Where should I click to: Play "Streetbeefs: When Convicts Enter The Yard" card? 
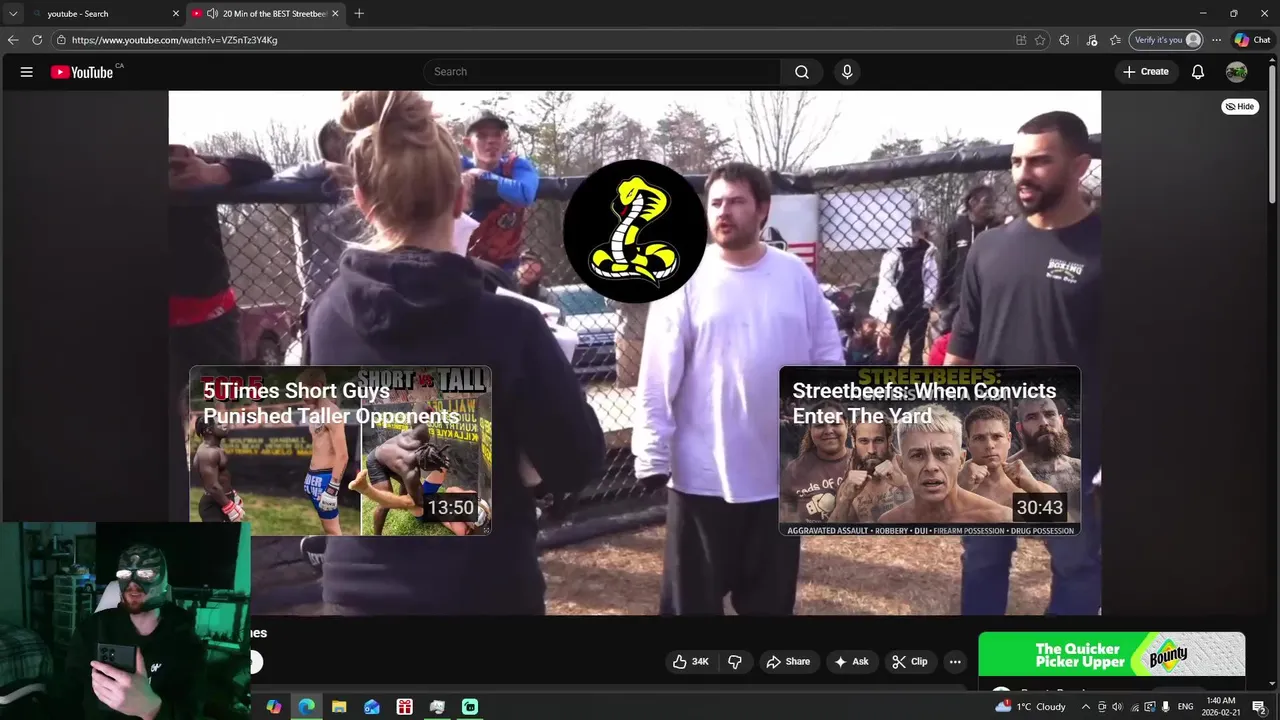(x=930, y=451)
